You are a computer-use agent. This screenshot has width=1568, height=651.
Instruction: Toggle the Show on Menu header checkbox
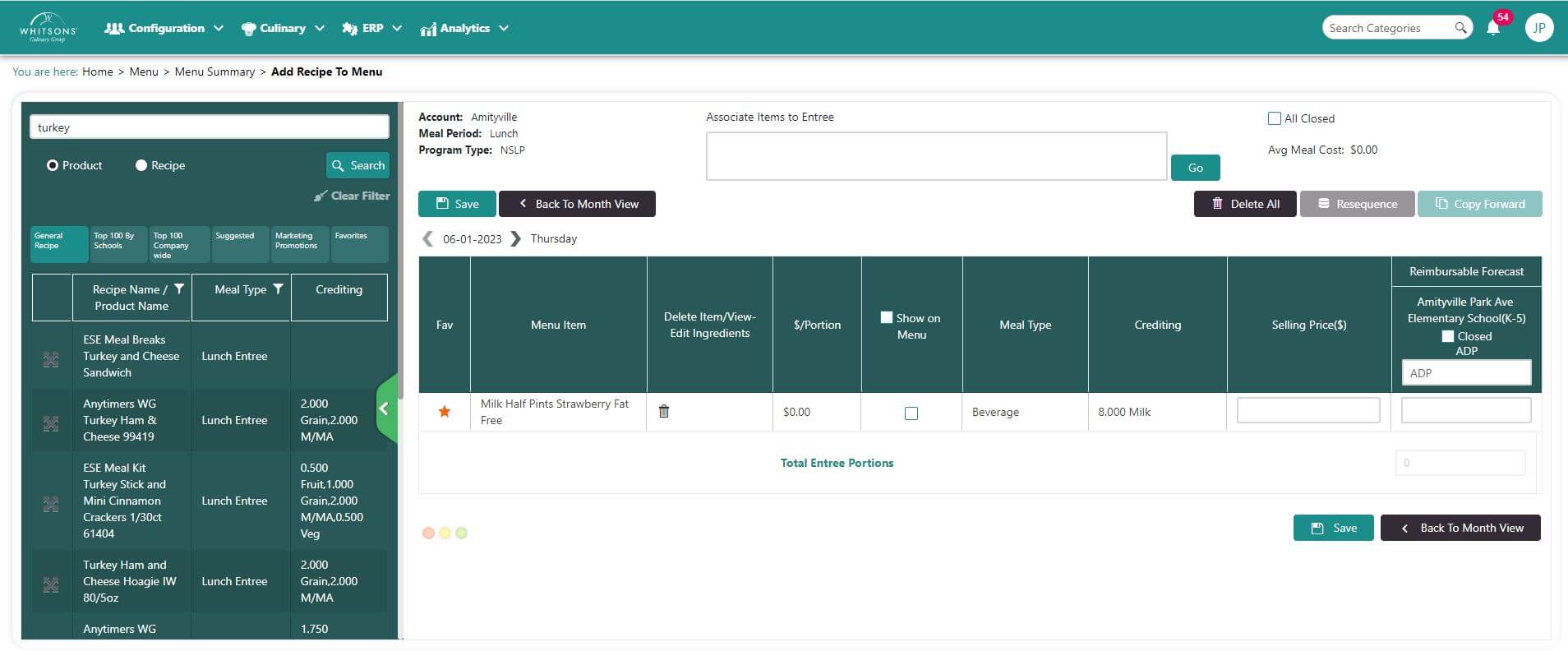pos(886,317)
